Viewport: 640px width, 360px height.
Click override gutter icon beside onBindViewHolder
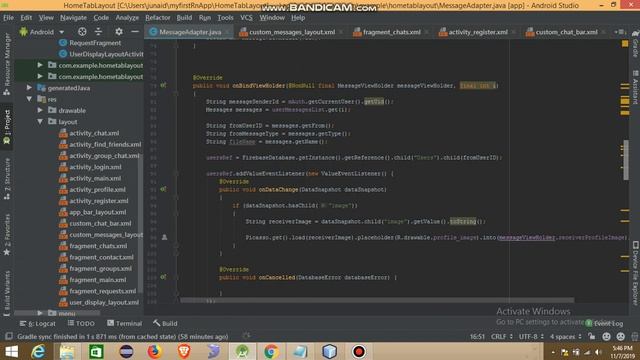163,85
